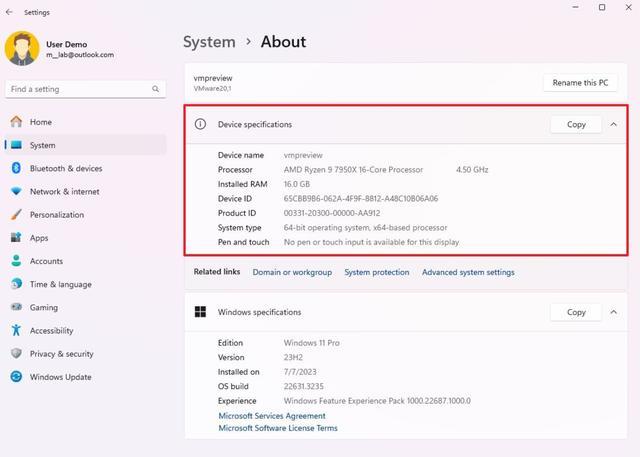Click the Windows logo beside Windows specifications
This screenshot has width=640, height=457.
click(200, 312)
